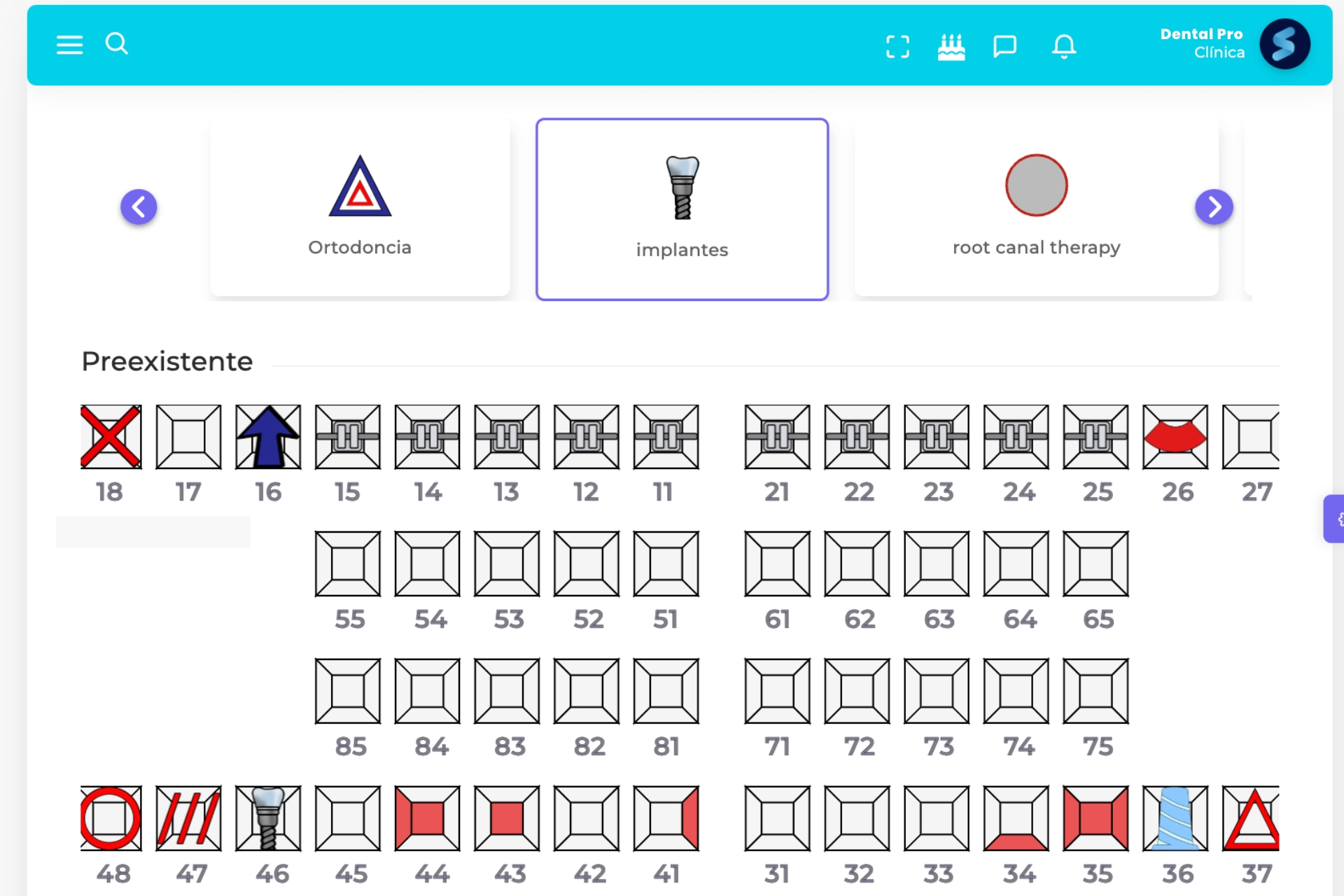Click tooth 18 with red X

pos(111,437)
